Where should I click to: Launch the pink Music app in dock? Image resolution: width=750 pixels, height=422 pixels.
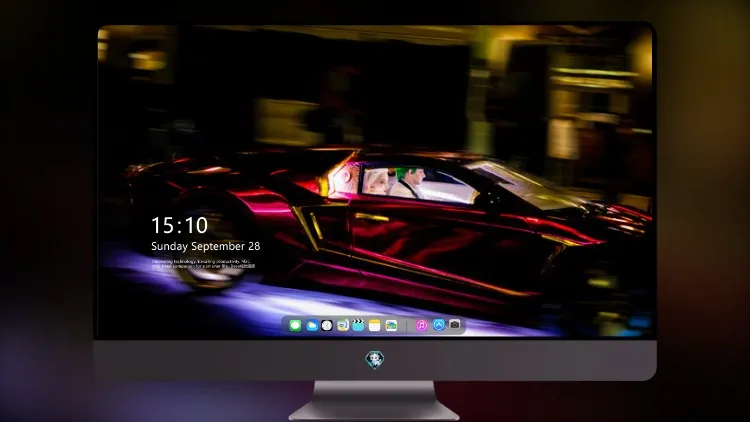(x=421, y=326)
